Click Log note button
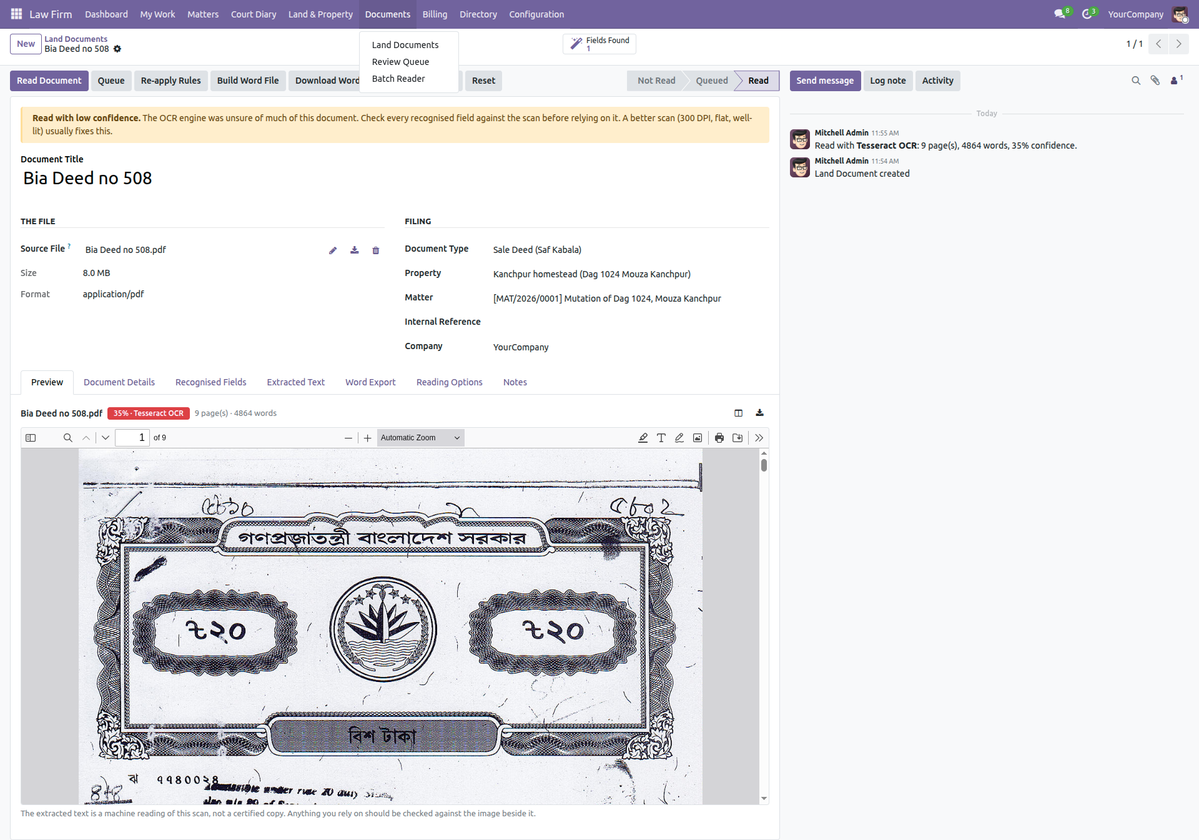1199x840 pixels. click(887, 80)
